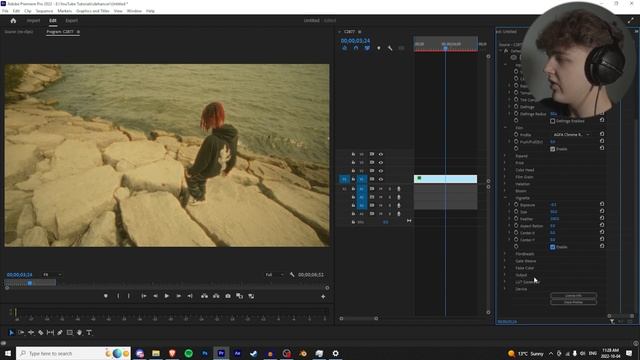Step forward one frame

click(x=178, y=296)
